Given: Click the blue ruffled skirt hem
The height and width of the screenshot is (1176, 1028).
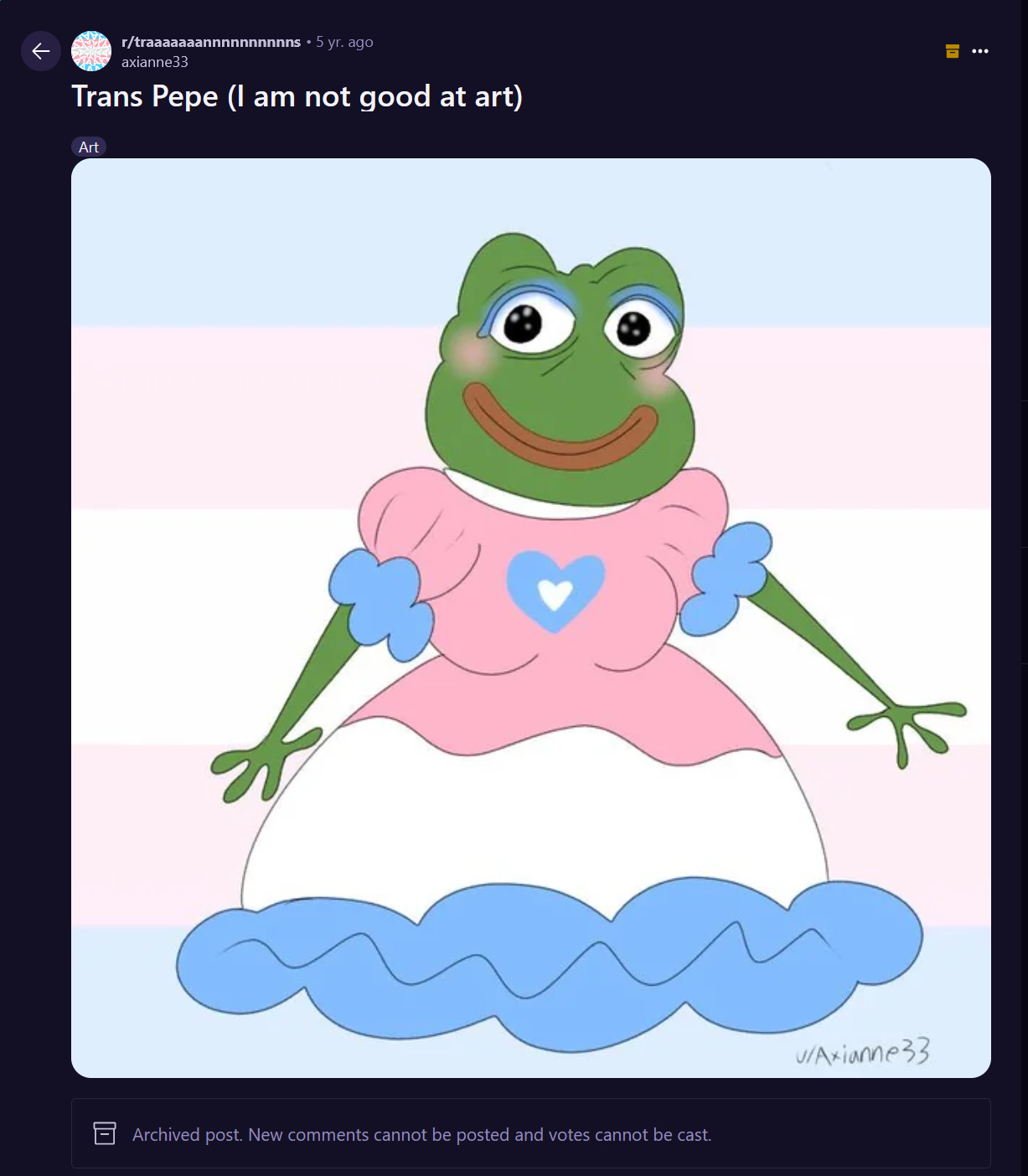Looking at the screenshot, I should click(x=550, y=963).
